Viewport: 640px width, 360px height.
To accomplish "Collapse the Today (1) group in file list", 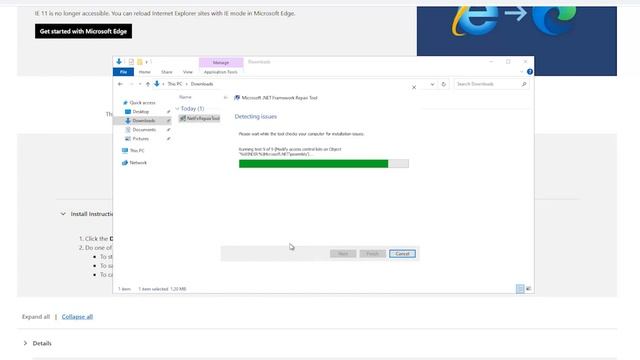I will click(177, 109).
